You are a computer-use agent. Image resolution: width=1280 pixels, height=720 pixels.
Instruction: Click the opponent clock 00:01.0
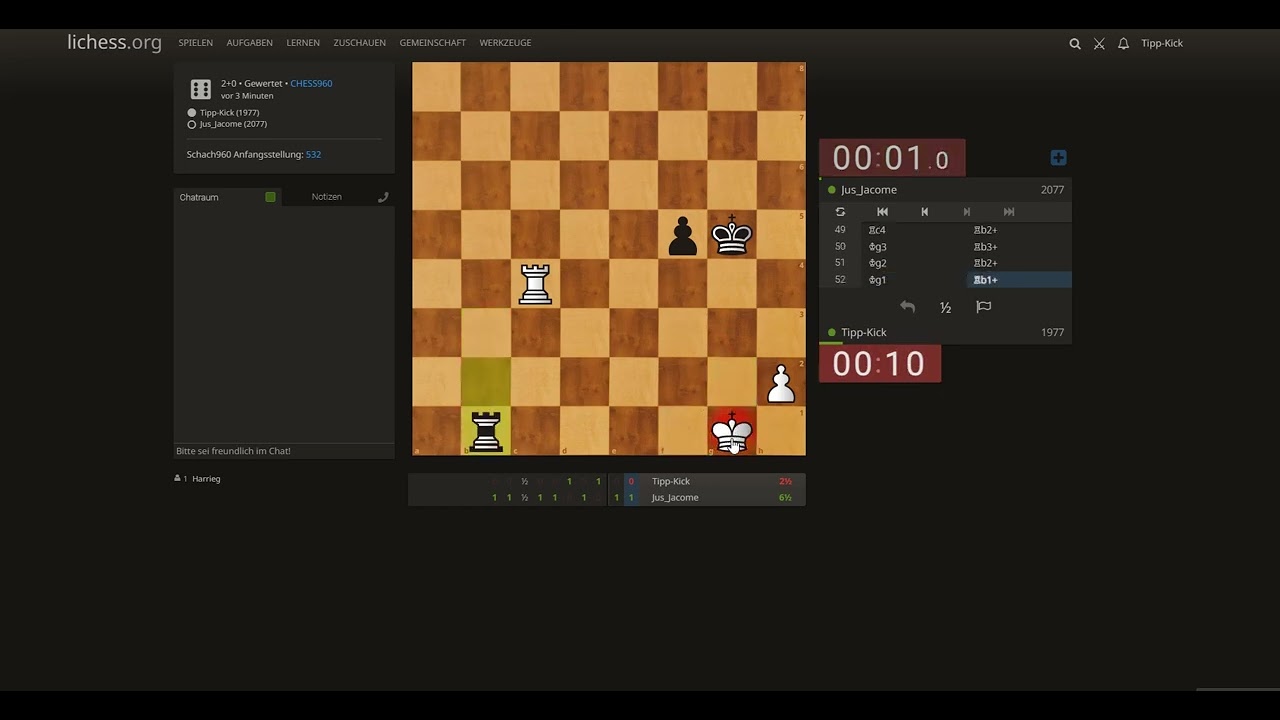tap(892, 158)
